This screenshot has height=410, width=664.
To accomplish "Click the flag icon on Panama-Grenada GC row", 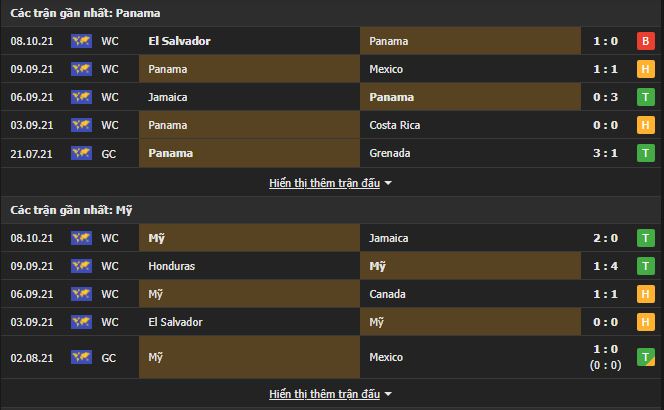I will coord(81,153).
